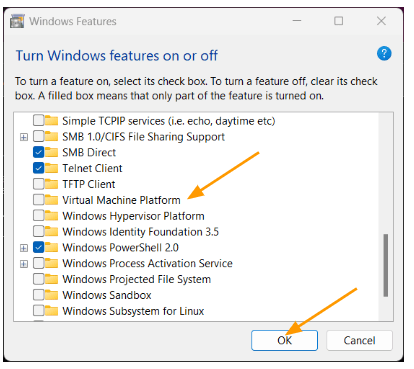Select the Windows Identity Foundation 3.5 item
414x369 pixels.
[x=140, y=231]
